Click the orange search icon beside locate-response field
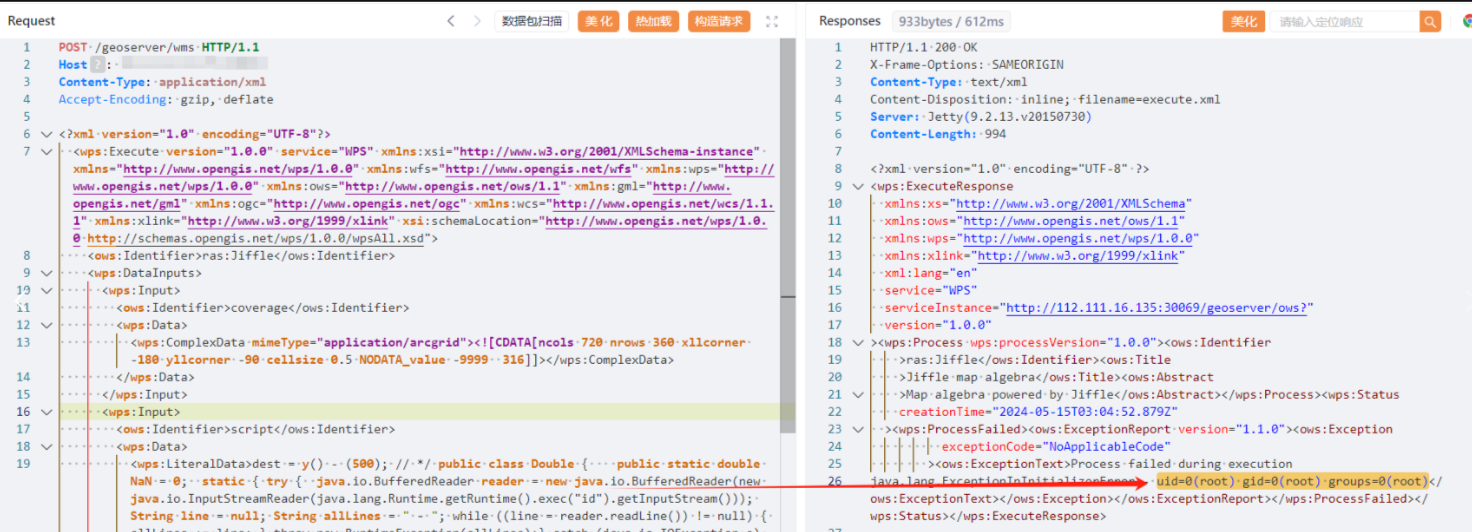This screenshot has width=1472, height=532. pyautogui.click(x=1431, y=21)
